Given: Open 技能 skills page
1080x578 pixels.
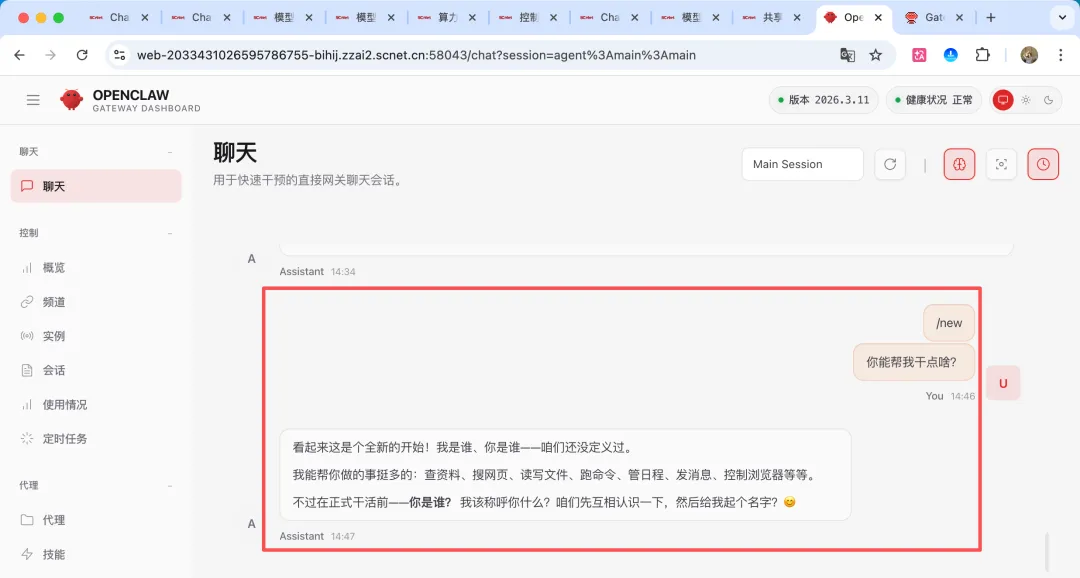Looking at the screenshot, I should 96,555.
